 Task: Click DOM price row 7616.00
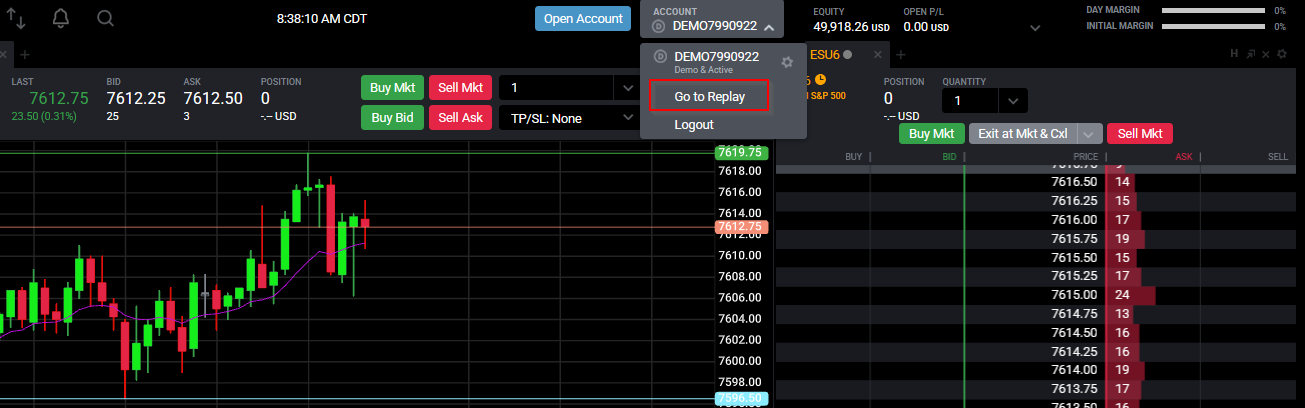pyautogui.click(x=1074, y=220)
